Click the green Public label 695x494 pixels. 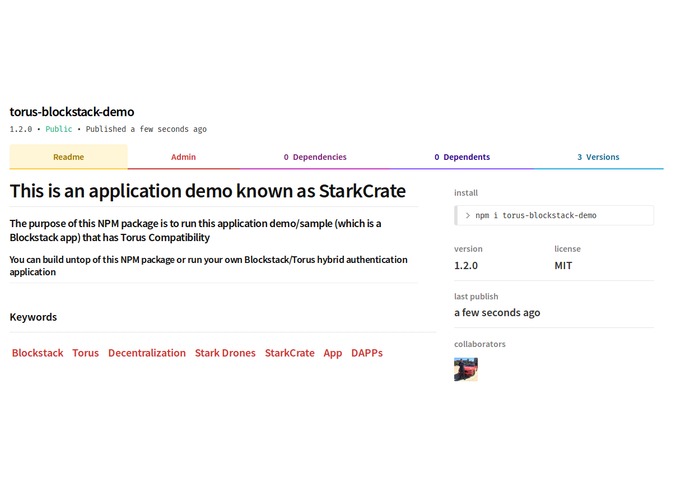pyautogui.click(x=59, y=129)
